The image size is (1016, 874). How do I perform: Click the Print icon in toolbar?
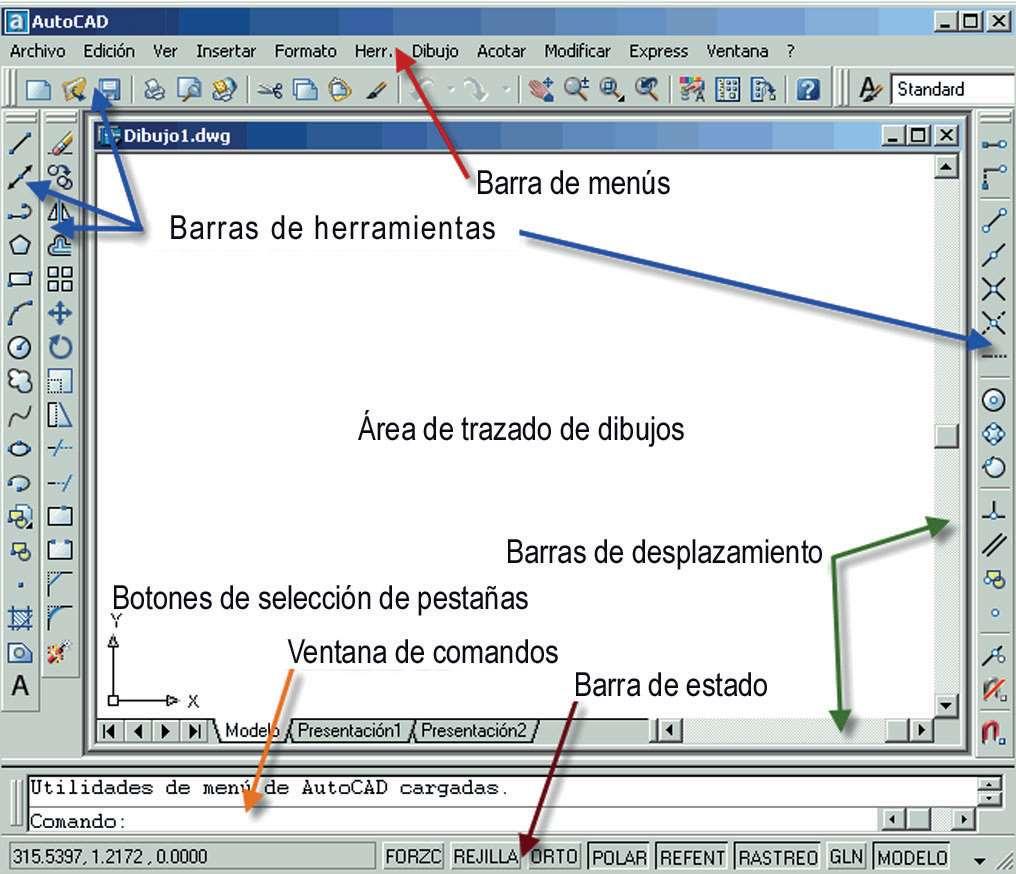coord(154,89)
